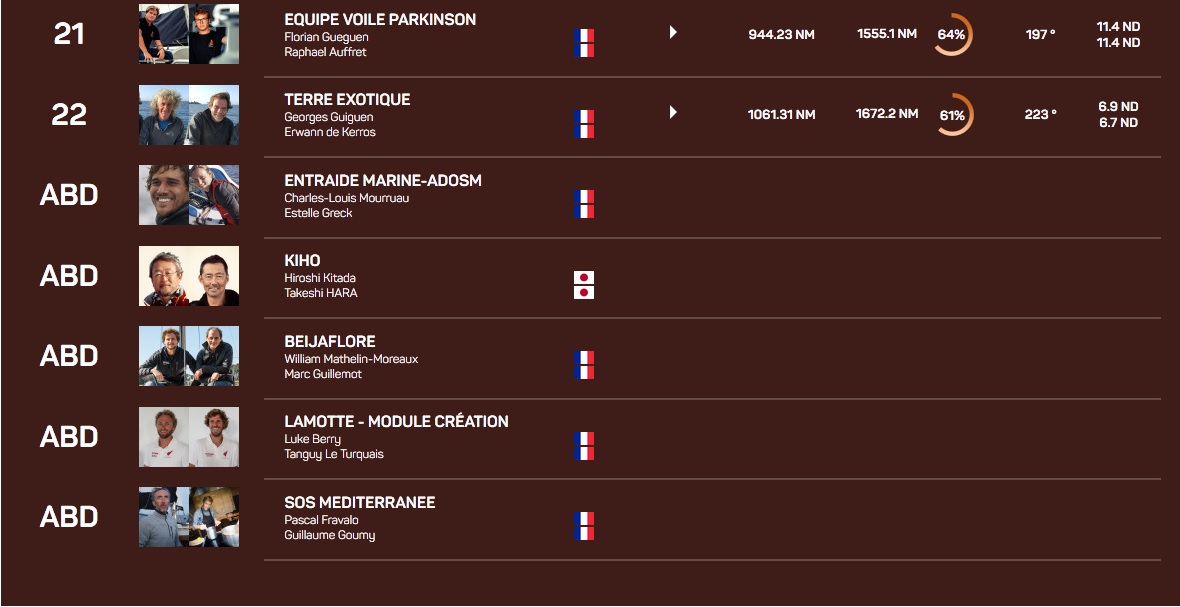The width and height of the screenshot is (1180, 607).
Task: Click French flag beside Lamotte - Module Création
Action: (x=584, y=446)
